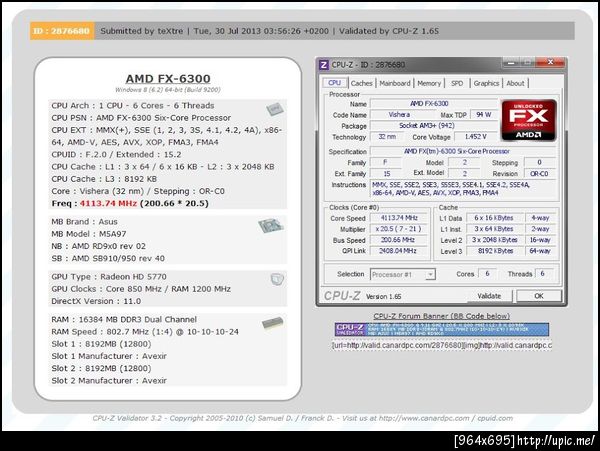Click the CPU Cache L3 8192 KB row

[x=104, y=179]
